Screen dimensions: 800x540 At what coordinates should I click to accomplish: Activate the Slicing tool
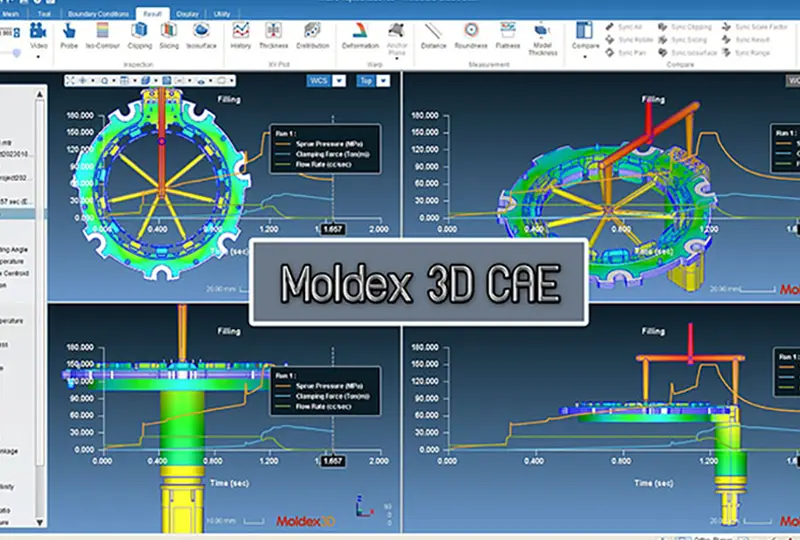[x=169, y=36]
